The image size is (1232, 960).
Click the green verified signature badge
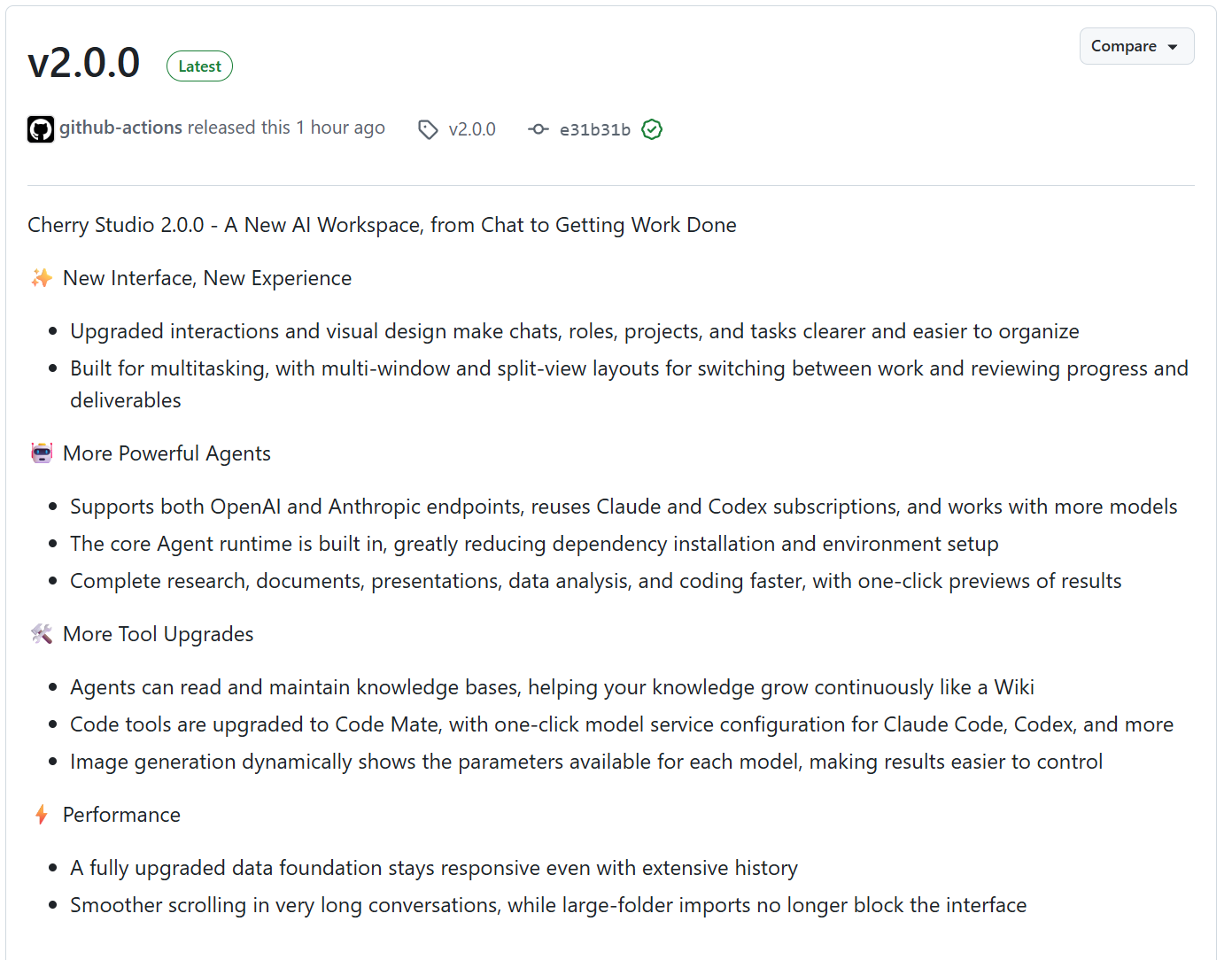[652, 129]
